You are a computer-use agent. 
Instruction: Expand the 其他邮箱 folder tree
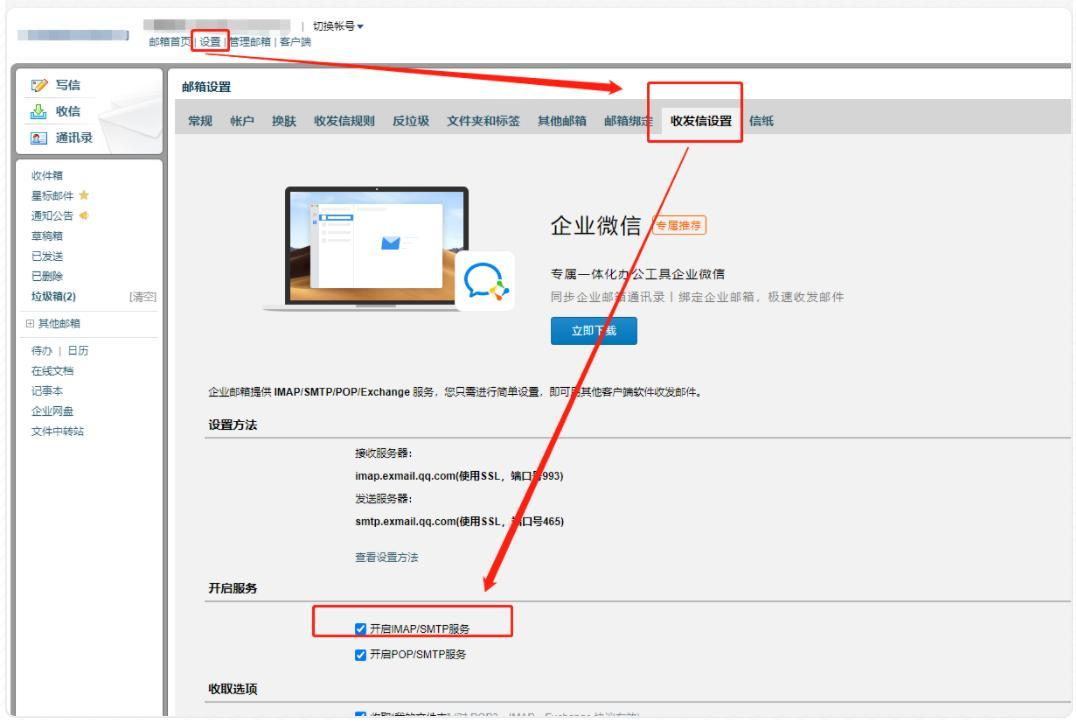click(30, 323)
